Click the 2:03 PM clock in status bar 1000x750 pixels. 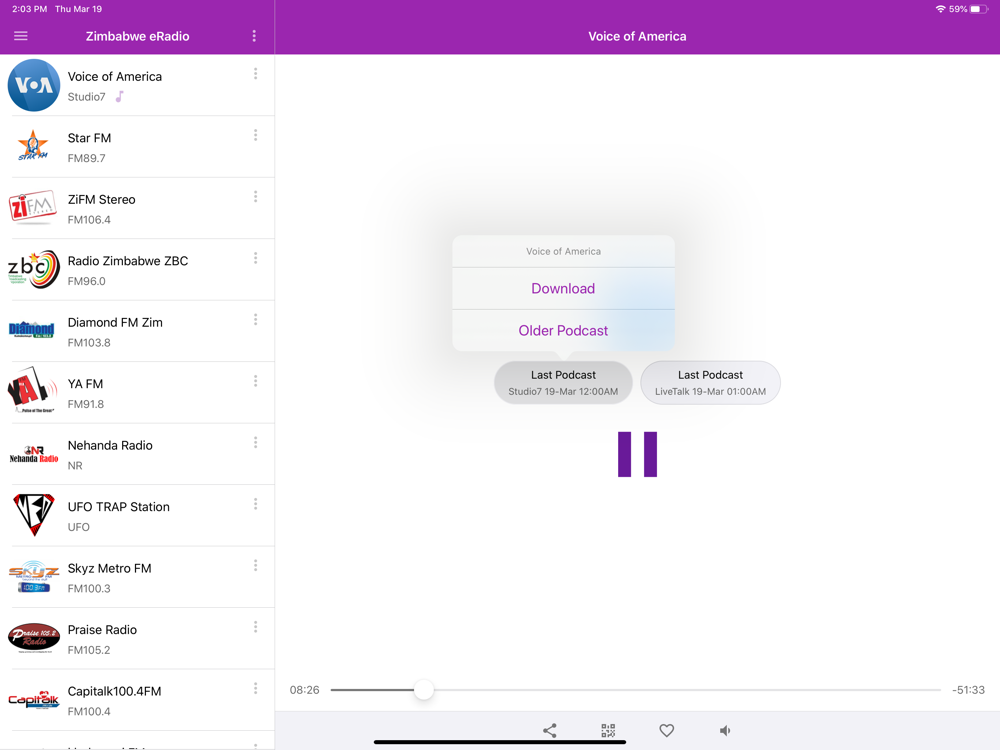click(x=29, y=9)
